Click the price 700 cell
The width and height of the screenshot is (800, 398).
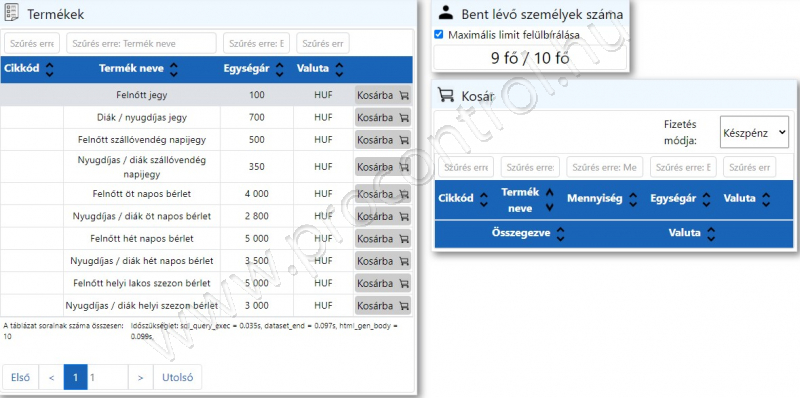pyautogui.click(x=257, y=117)
